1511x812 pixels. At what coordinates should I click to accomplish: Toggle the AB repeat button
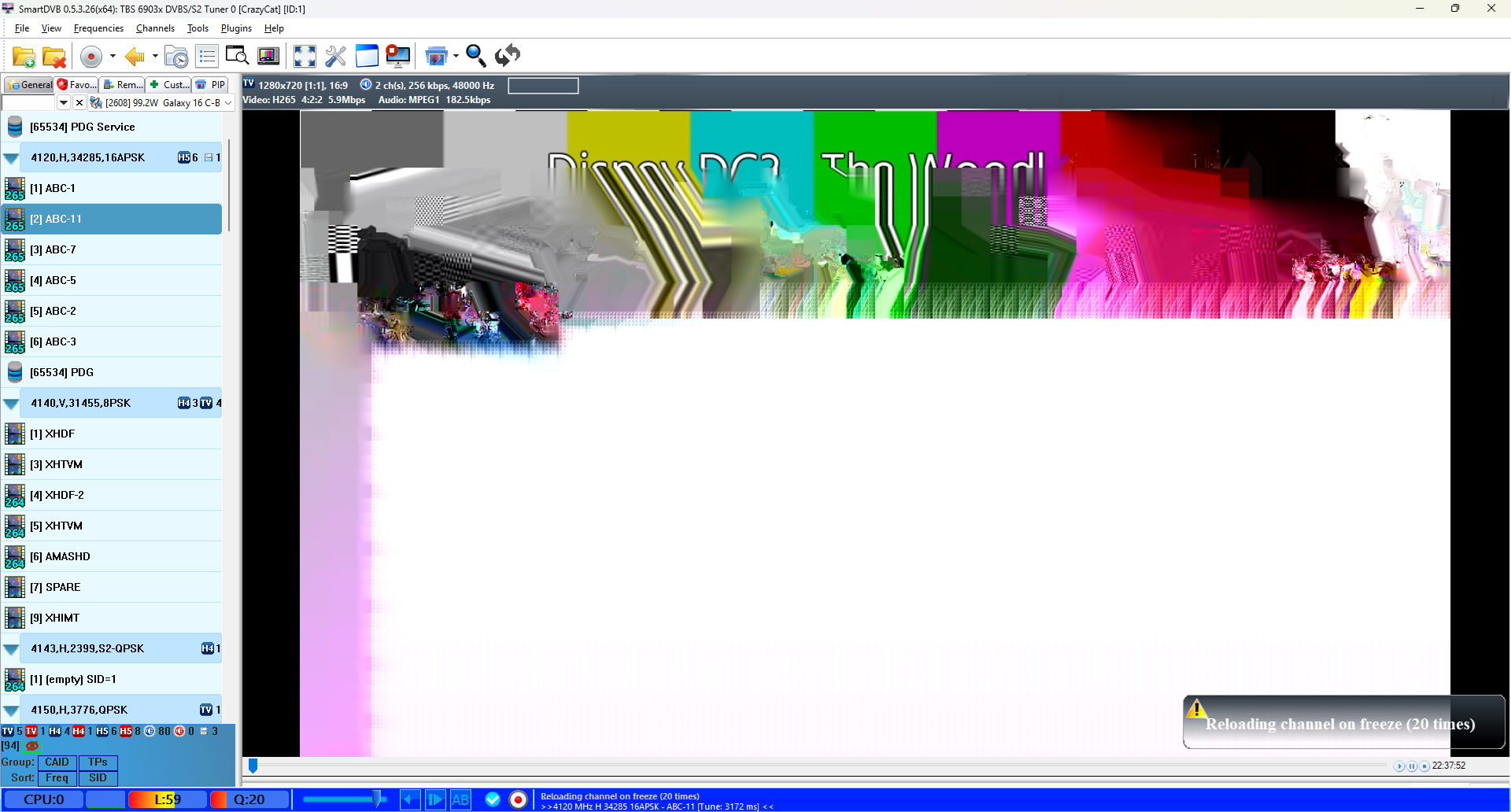[460, 800]
